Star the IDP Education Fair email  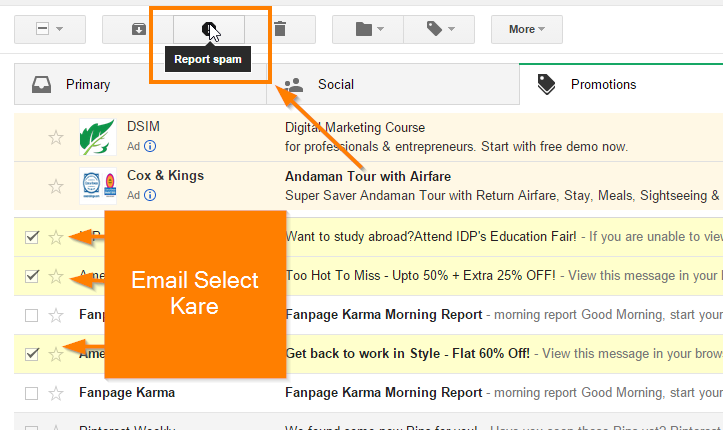[x=56, y=237]
